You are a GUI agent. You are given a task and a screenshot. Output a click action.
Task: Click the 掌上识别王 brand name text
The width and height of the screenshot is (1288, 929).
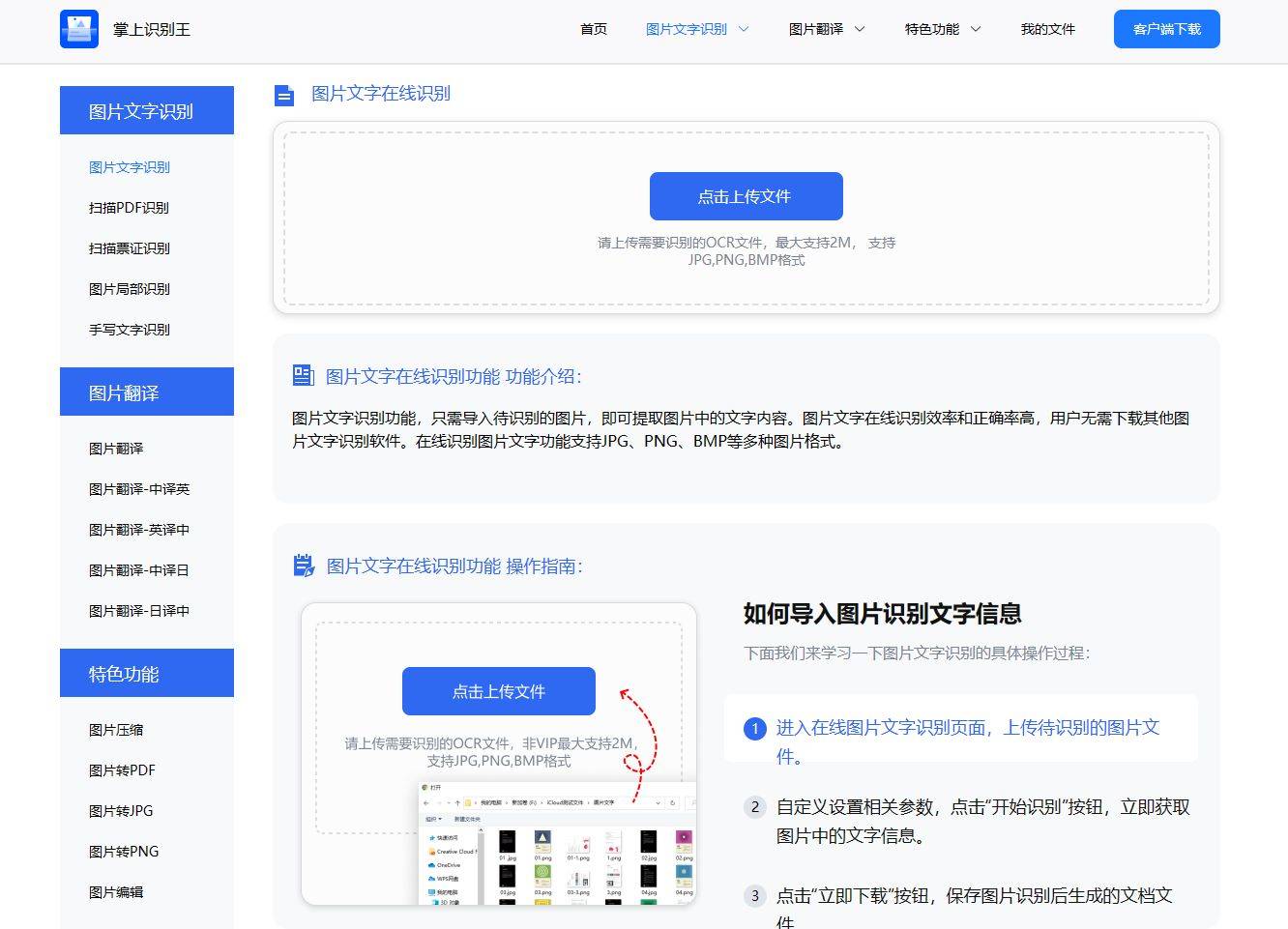click(152, 29)
